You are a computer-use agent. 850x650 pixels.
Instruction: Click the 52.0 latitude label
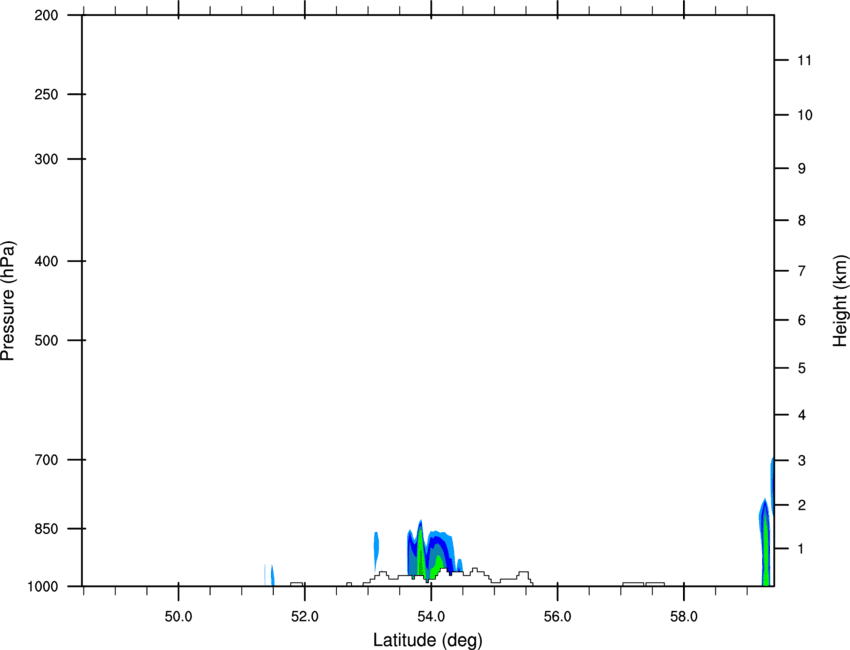305,617
